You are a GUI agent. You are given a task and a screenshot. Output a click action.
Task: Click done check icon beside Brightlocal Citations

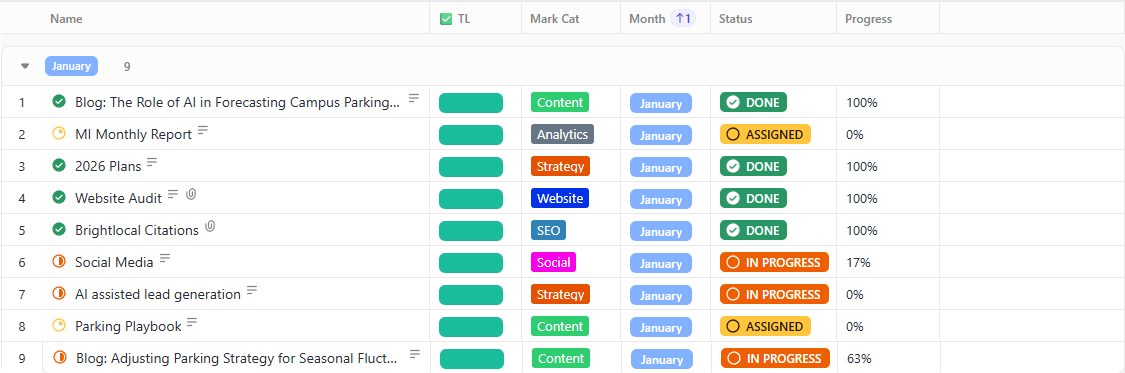(60, 230)
